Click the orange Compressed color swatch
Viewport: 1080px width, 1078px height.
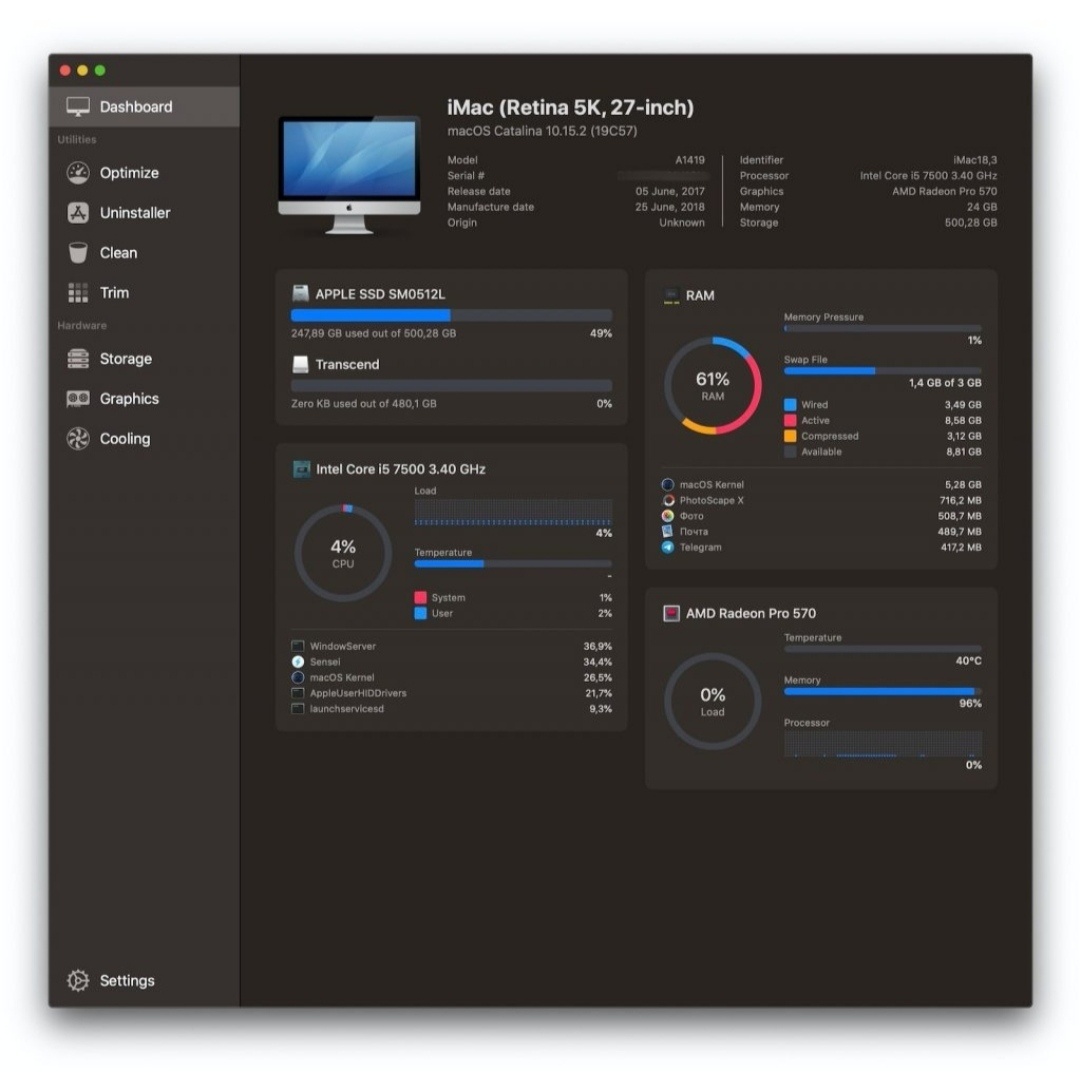coord(791,436)
